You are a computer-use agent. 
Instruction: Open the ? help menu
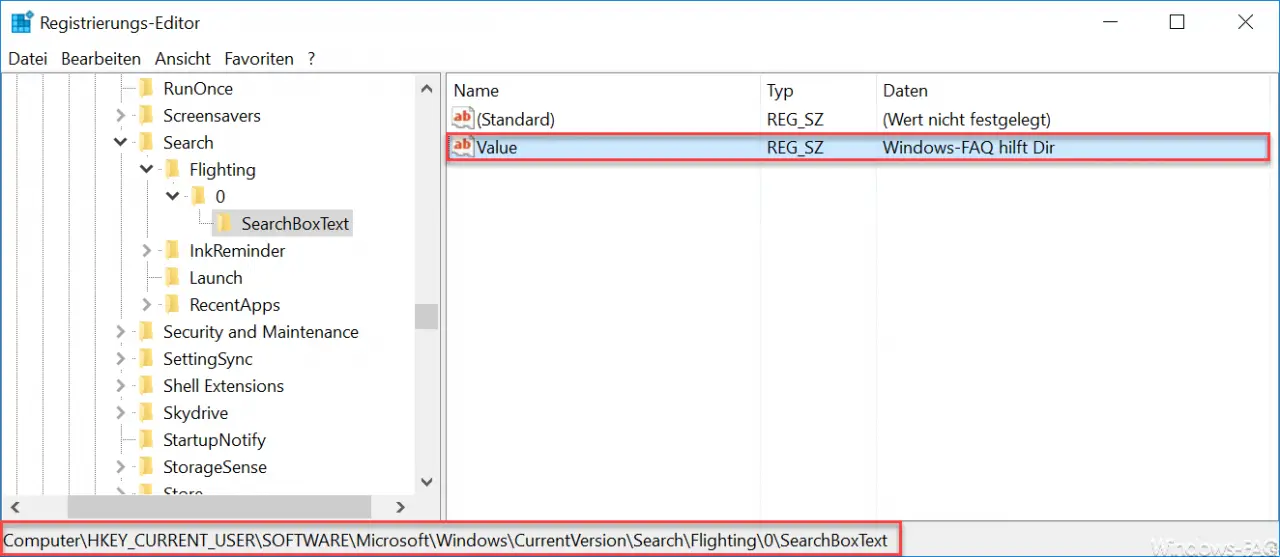click(311, 59)
